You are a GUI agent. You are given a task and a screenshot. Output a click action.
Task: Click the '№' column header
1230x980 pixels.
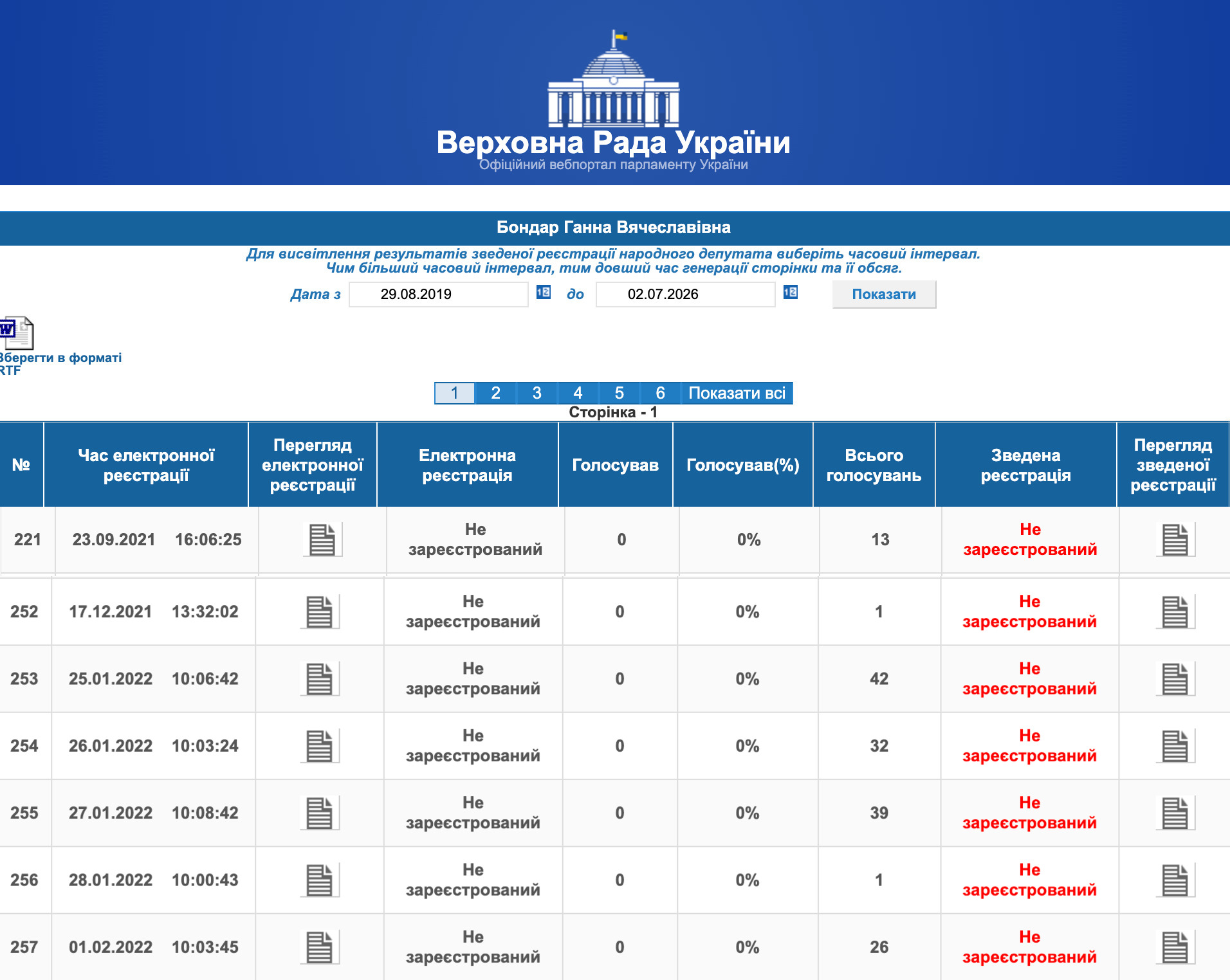click(21, 465)
